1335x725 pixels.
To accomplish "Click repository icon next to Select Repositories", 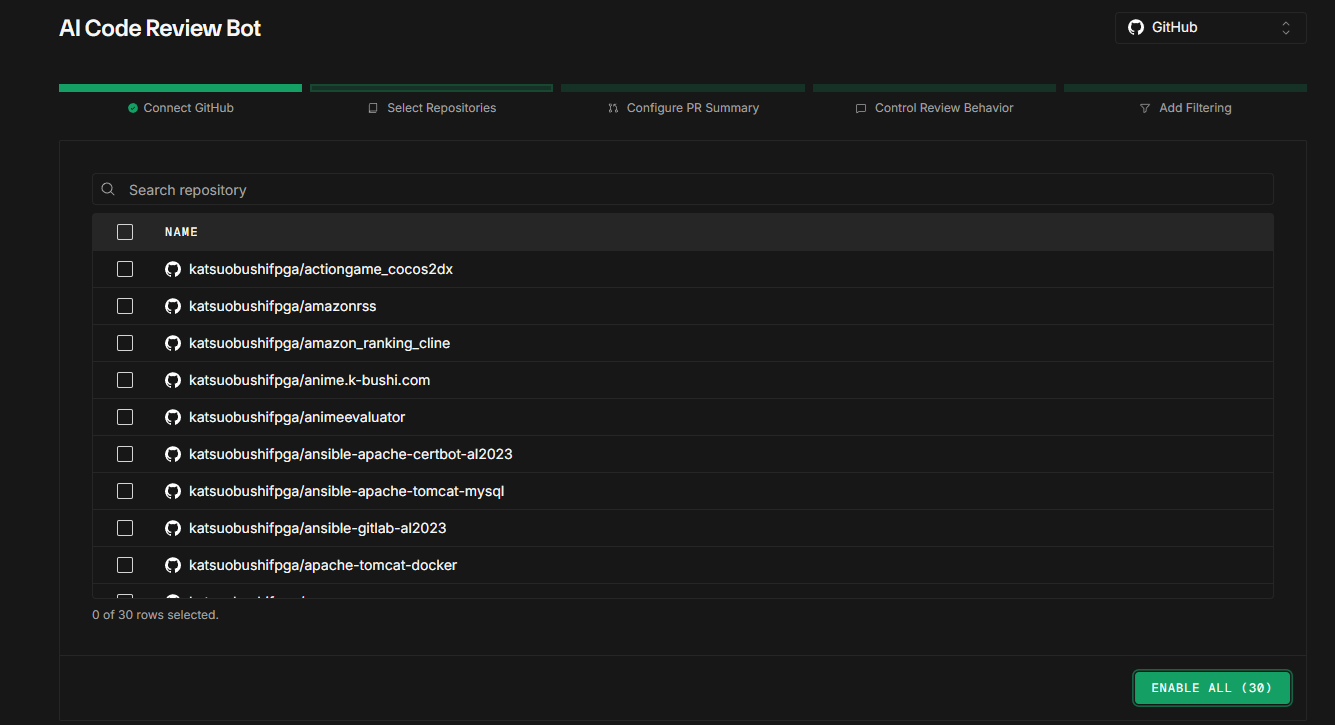I will coord(373,108).
